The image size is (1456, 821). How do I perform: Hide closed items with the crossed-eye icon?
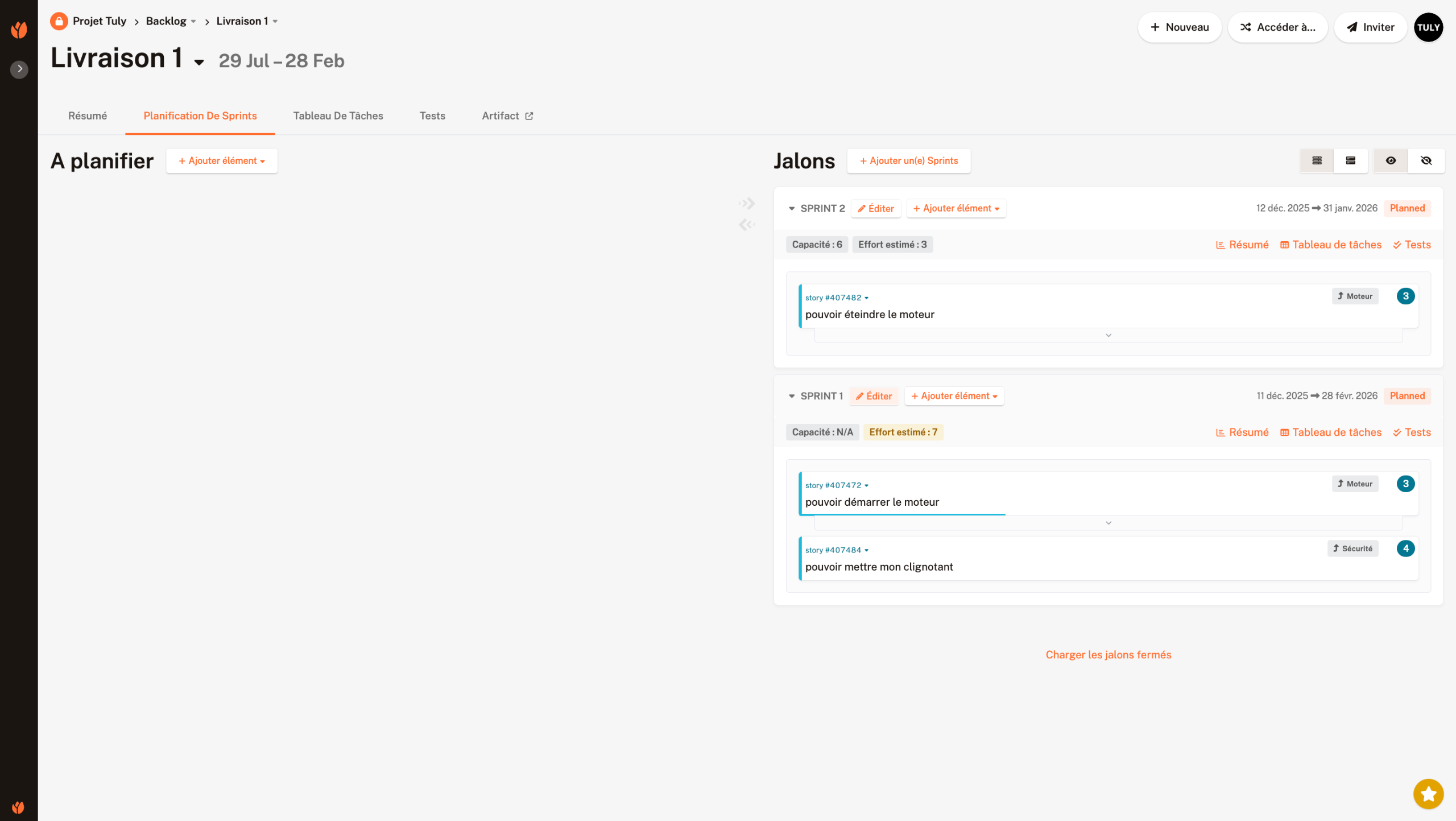pos(1426,161)
